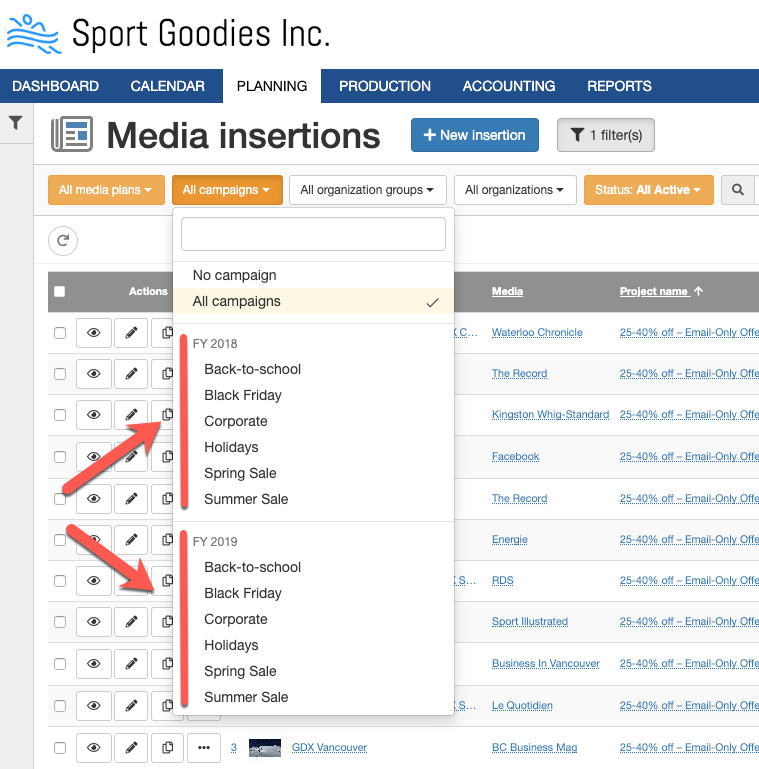This screenshot has height=769, width=759.
Task: Click the refresh icon above the table
Action: [63, 240]
